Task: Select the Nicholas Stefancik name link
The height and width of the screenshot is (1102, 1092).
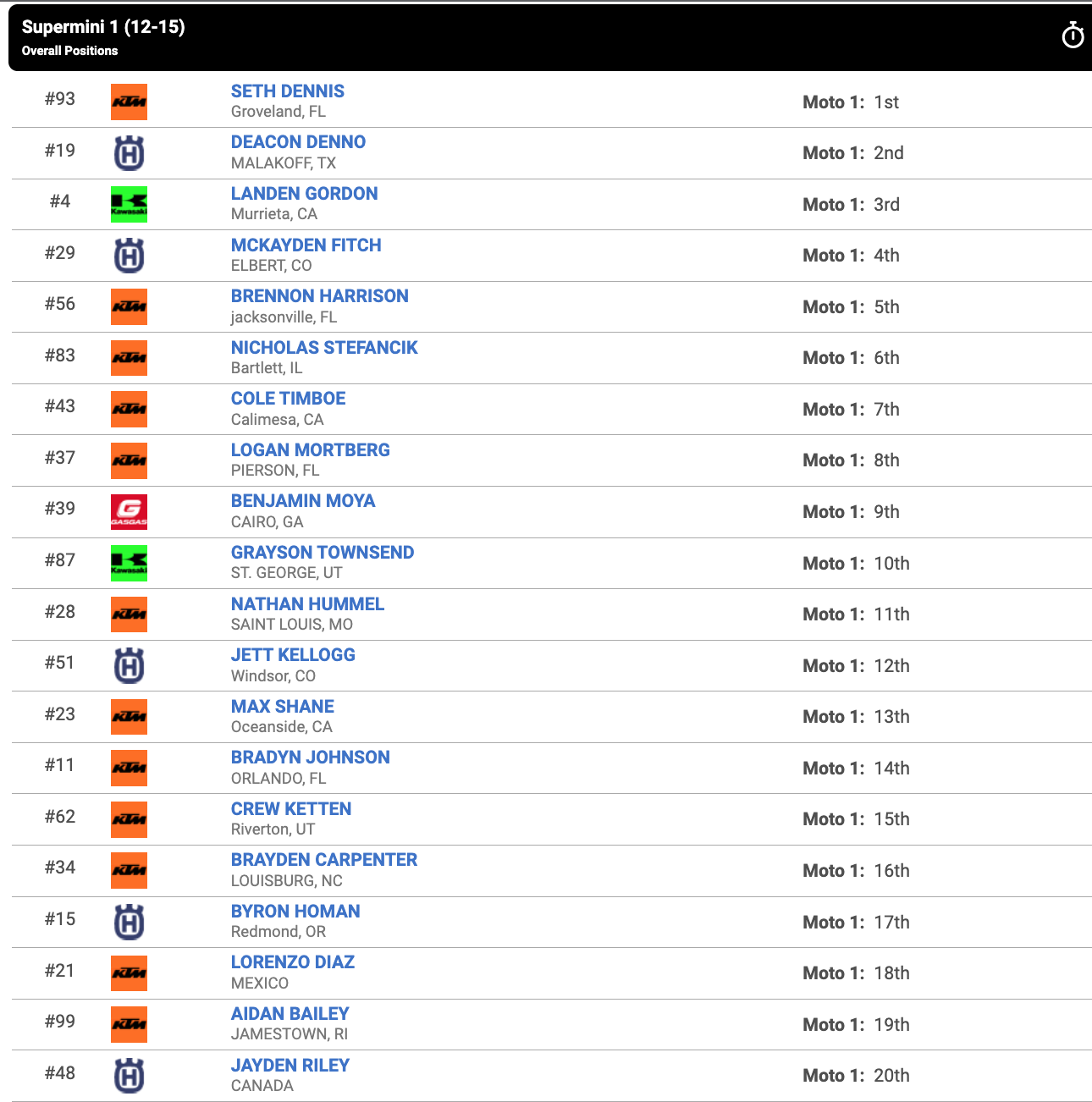Action: coord(324,347)
